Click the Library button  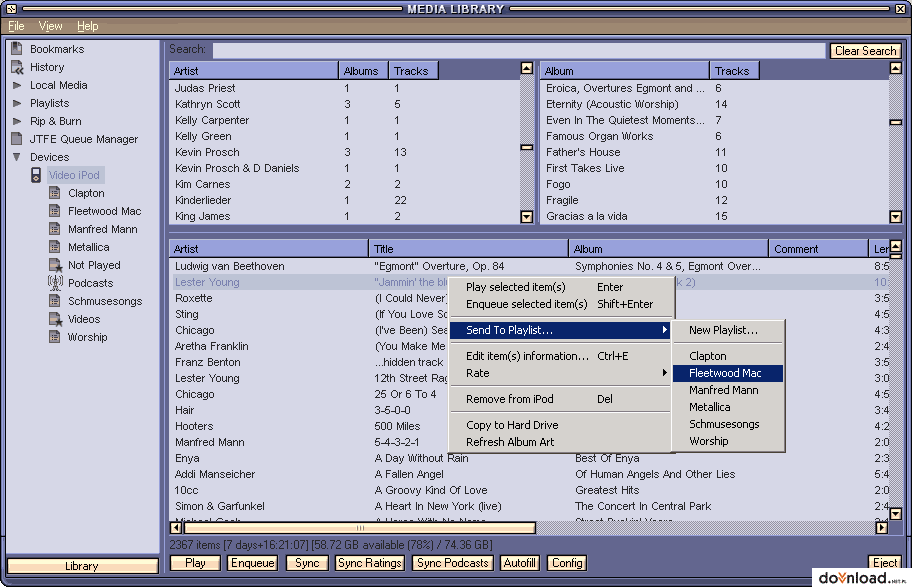[x=82, y=566]
